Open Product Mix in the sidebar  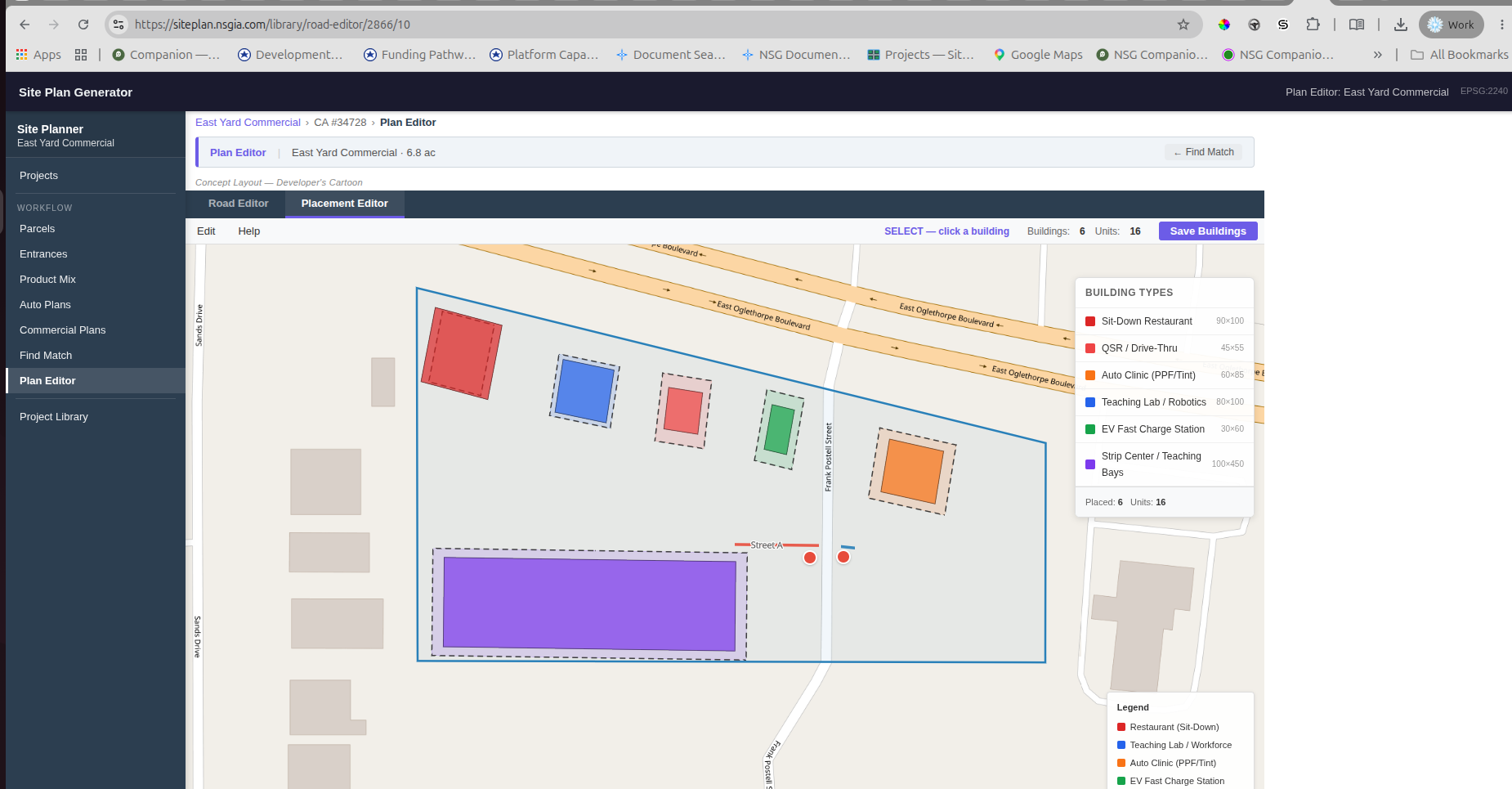[96, 280]
